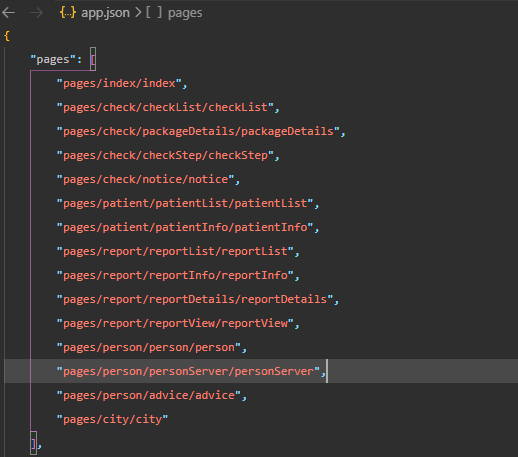Click the closing bracket of pages array
Image resolution: width=518 pixels, height=457 pixels.
point(33,443)
